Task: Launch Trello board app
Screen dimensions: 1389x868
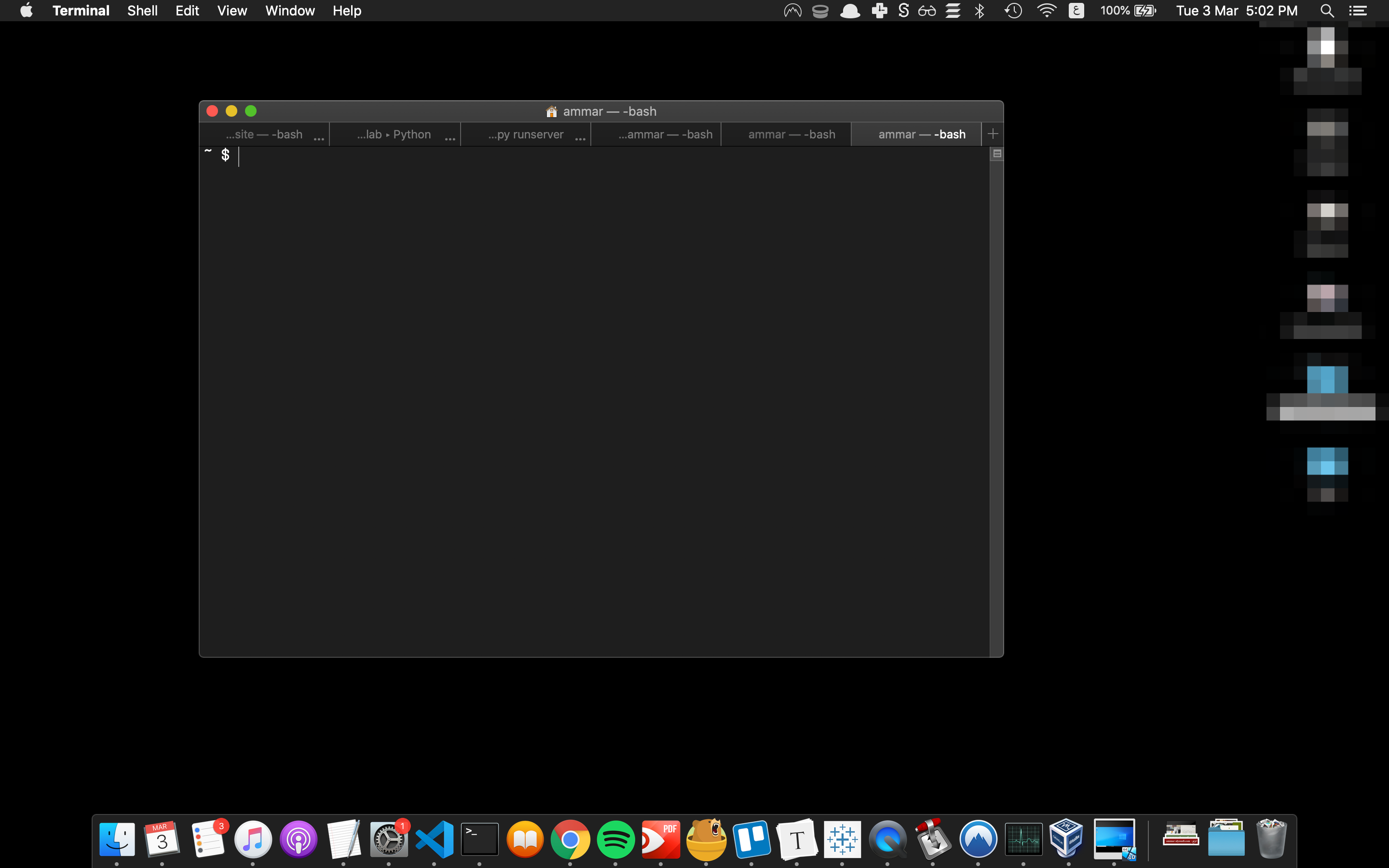Action: (x=751, y=840)
